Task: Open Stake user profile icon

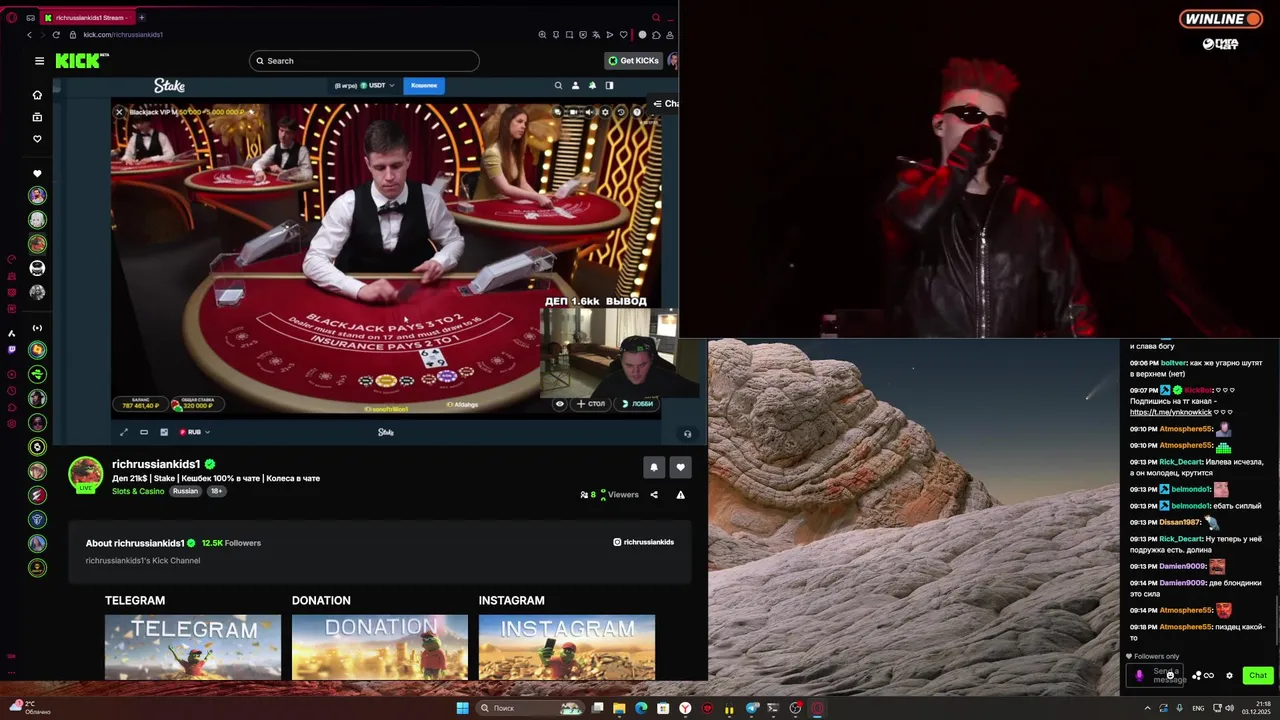Action: (x=575, y=86)
